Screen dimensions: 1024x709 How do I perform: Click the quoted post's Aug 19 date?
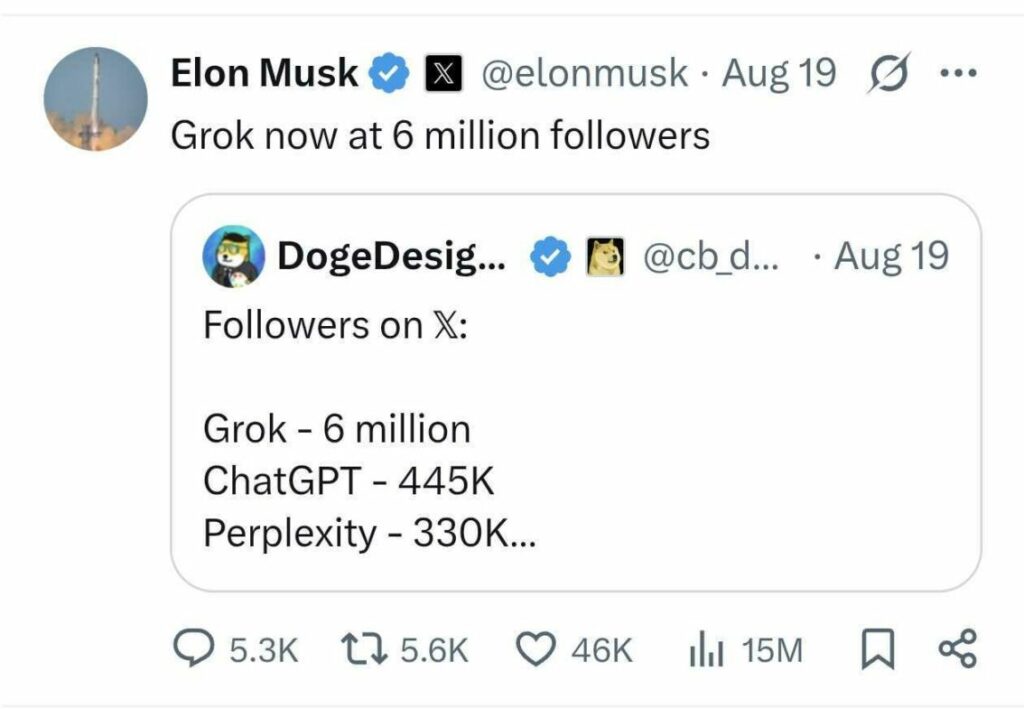point(890,257)
